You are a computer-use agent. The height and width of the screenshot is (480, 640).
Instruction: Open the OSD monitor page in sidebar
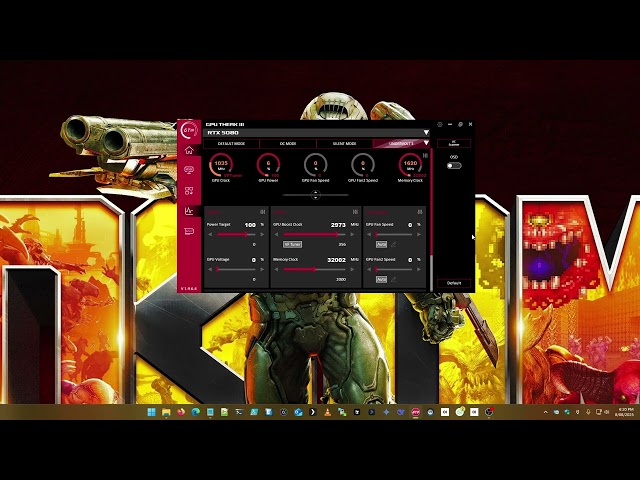pyautogui.click(x=189, y=170)
